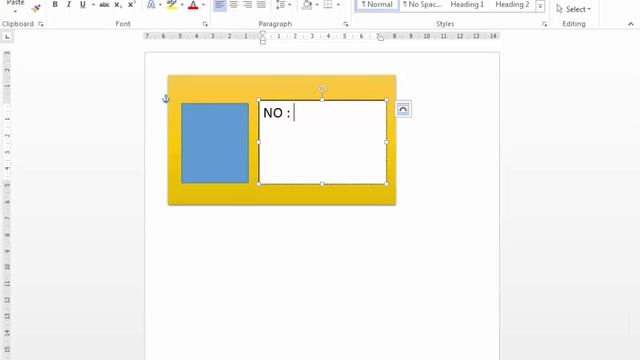This screenshot has width=640, height=360.
Task: Align text left
Action: tap(220, 4)
